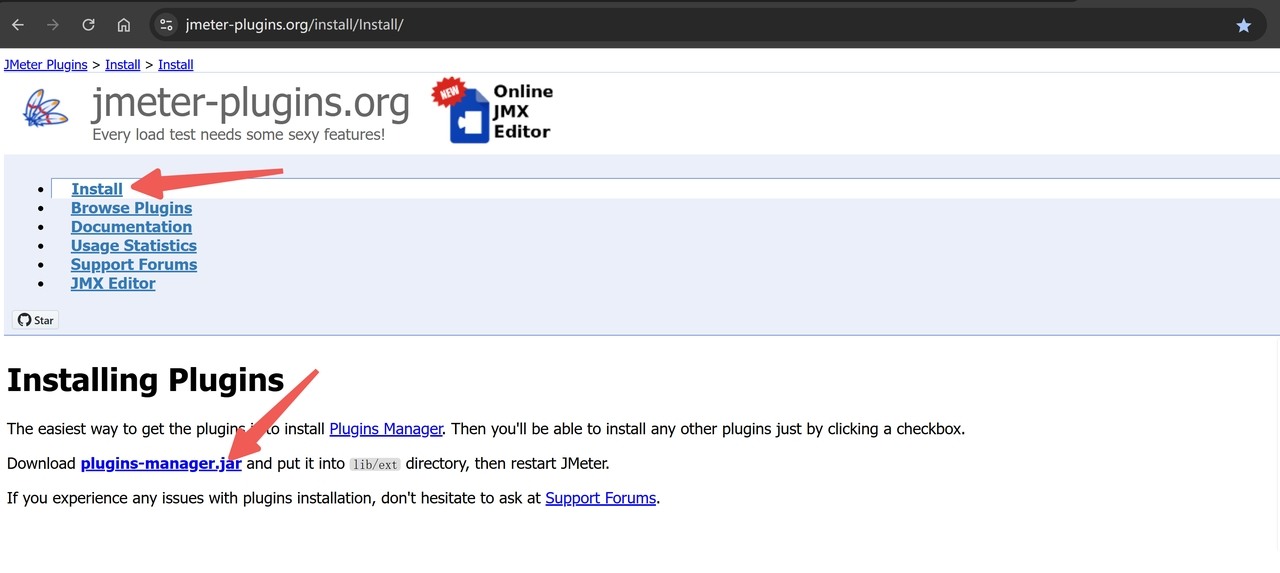Open Usage Statistics menu item
This screenshot has width=1280, height=573.
[134, 246]
